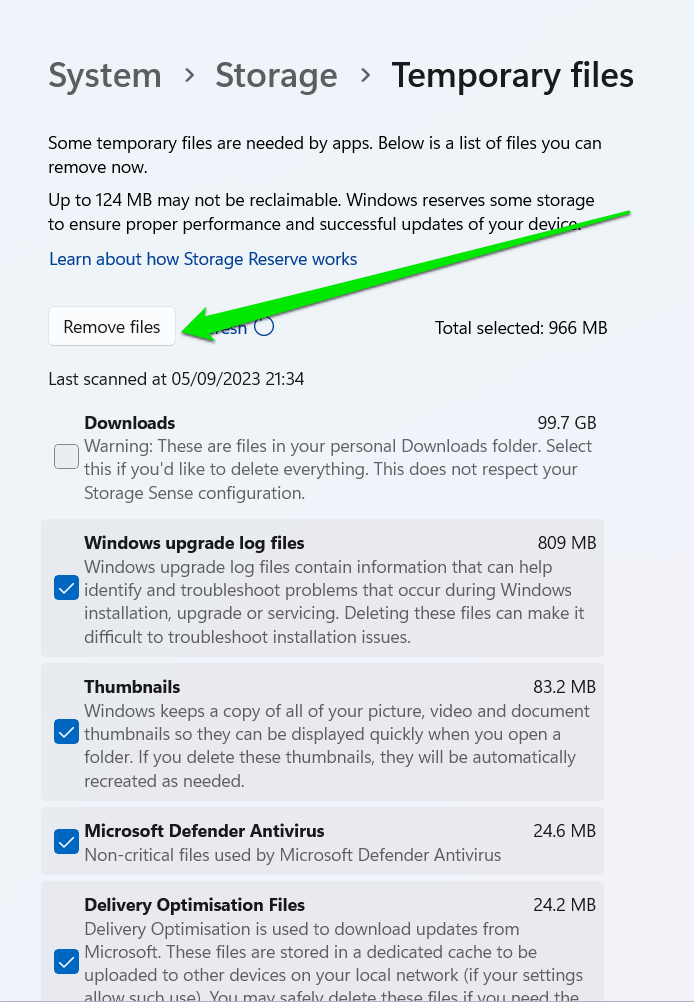694x1002 pixels.
Task: Click the Downloads heading
Action: click(130, 423)
